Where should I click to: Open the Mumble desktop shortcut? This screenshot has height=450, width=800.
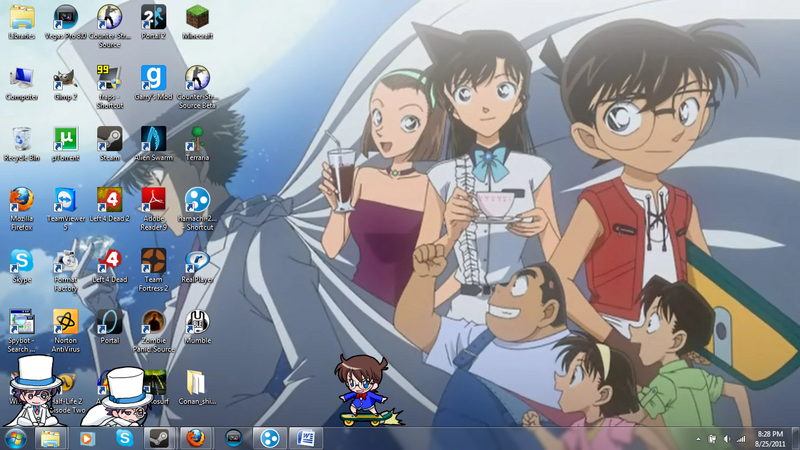point(197,323)
